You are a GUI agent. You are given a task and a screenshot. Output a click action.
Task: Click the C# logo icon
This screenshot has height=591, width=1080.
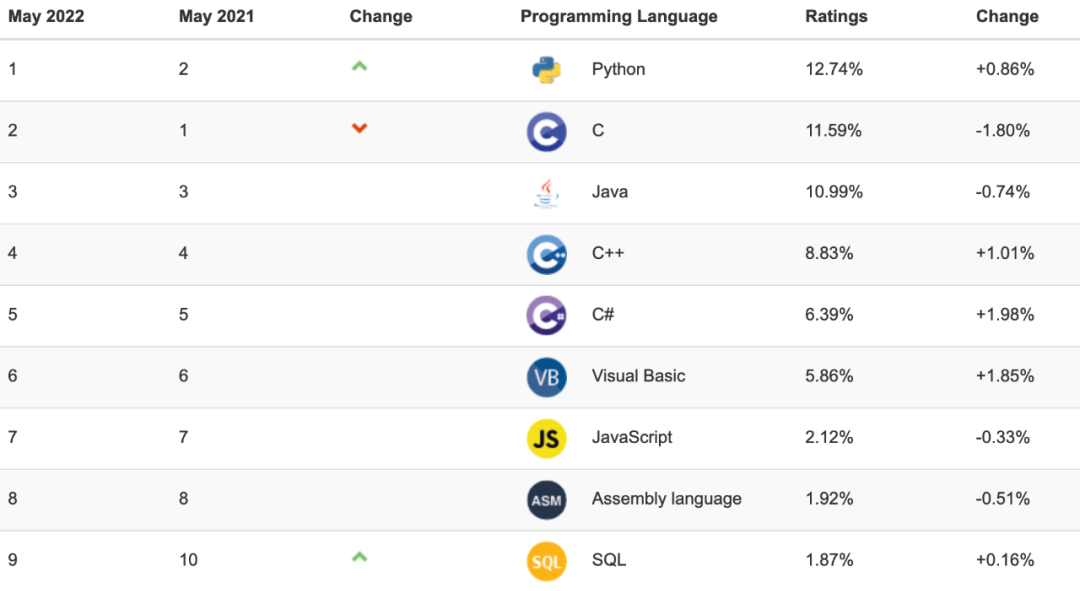pos(547,315)
